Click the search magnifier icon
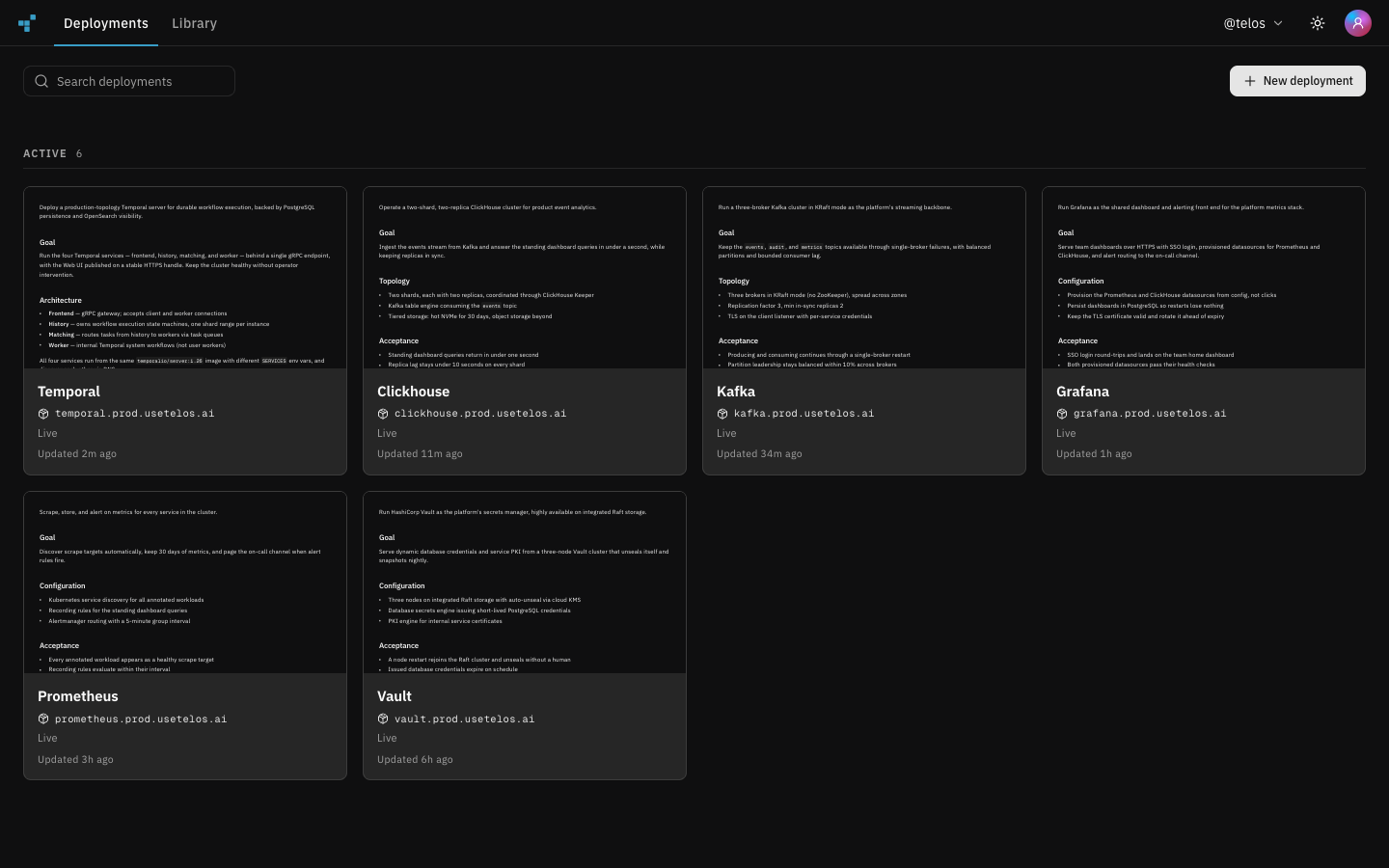 click(x=41, y=81)
